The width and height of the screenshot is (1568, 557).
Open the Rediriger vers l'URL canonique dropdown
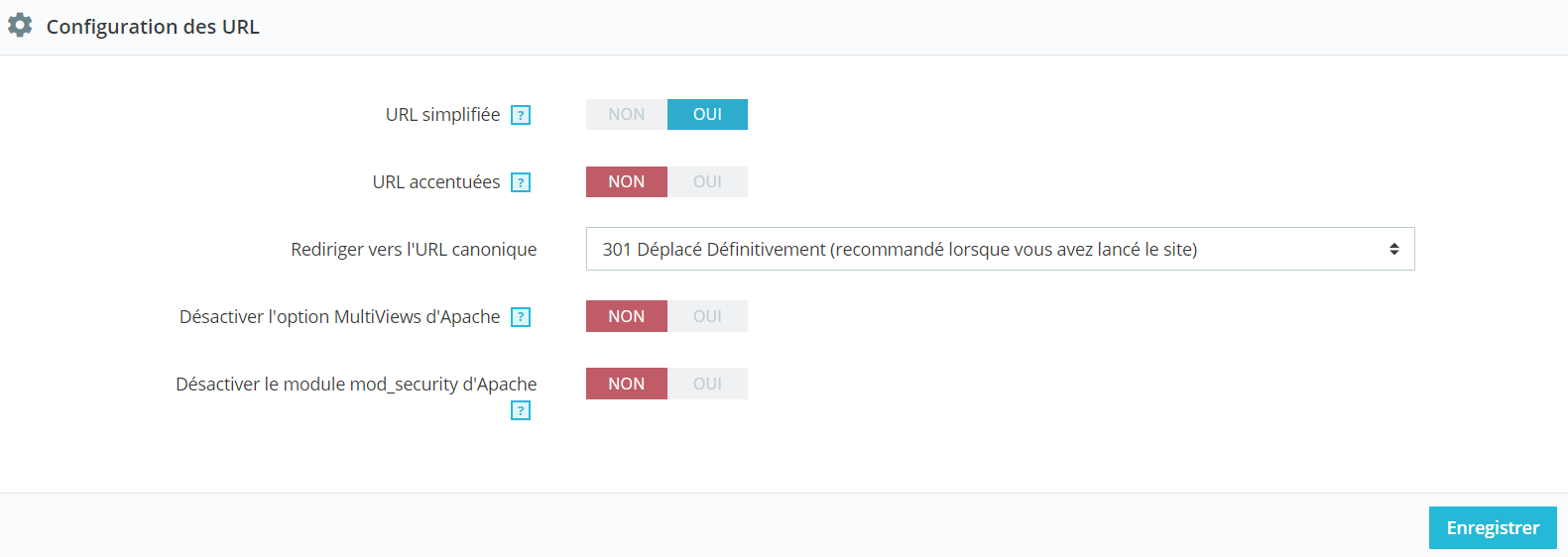[x=1000, y=249]
